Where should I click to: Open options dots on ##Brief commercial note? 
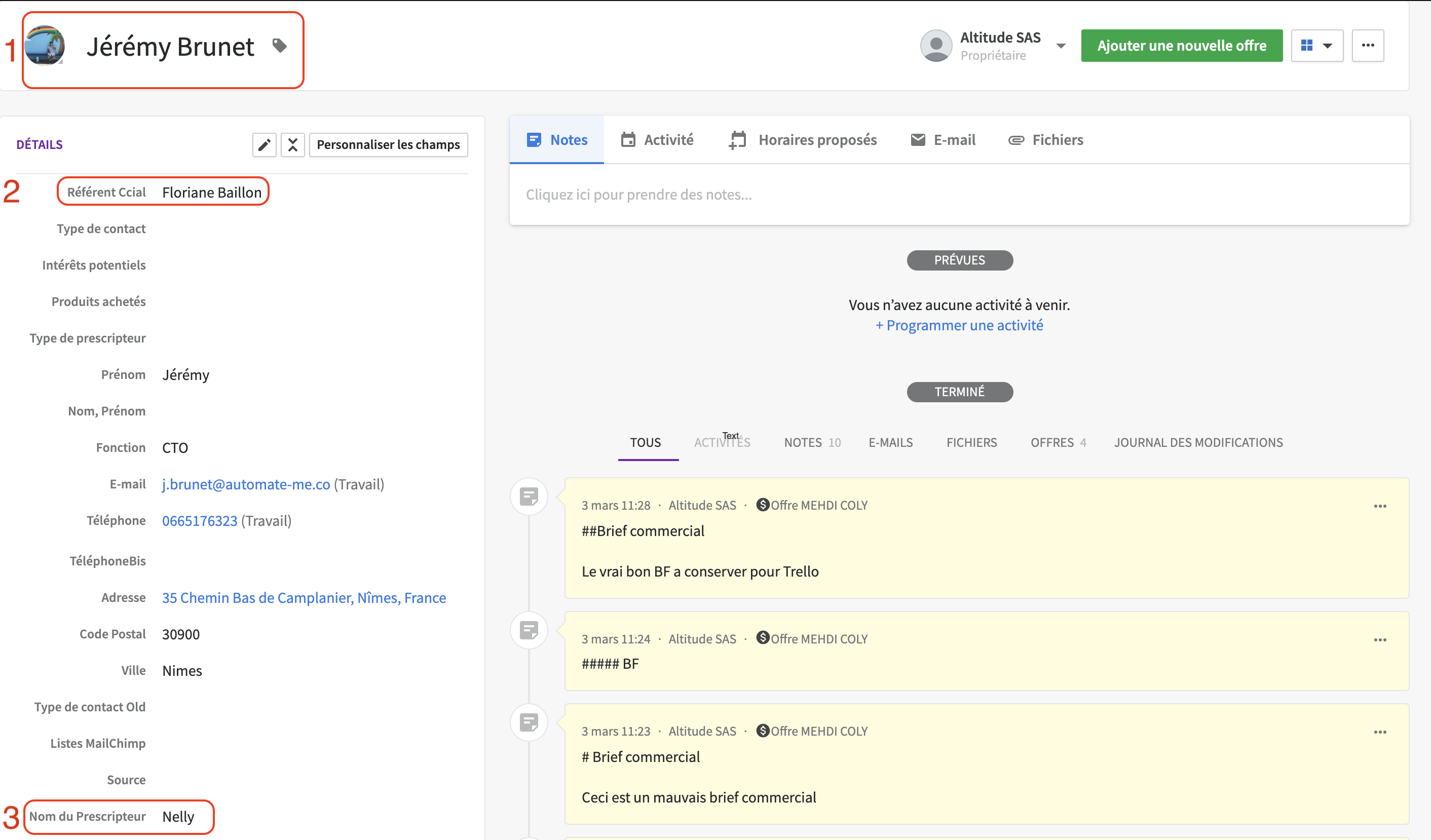click(x=1380, y=506)
